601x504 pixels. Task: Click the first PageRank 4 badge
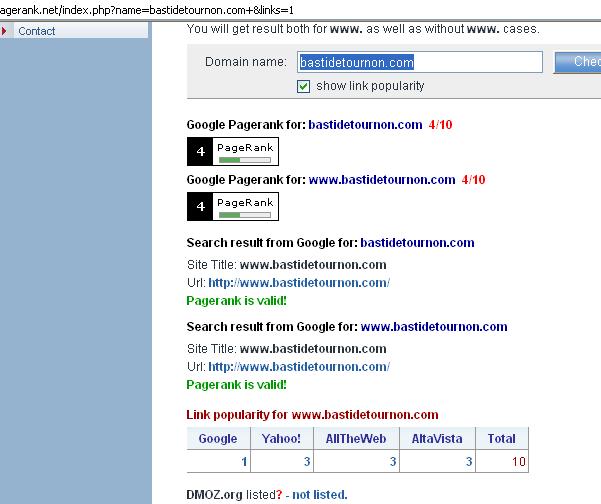click(233, 151)
